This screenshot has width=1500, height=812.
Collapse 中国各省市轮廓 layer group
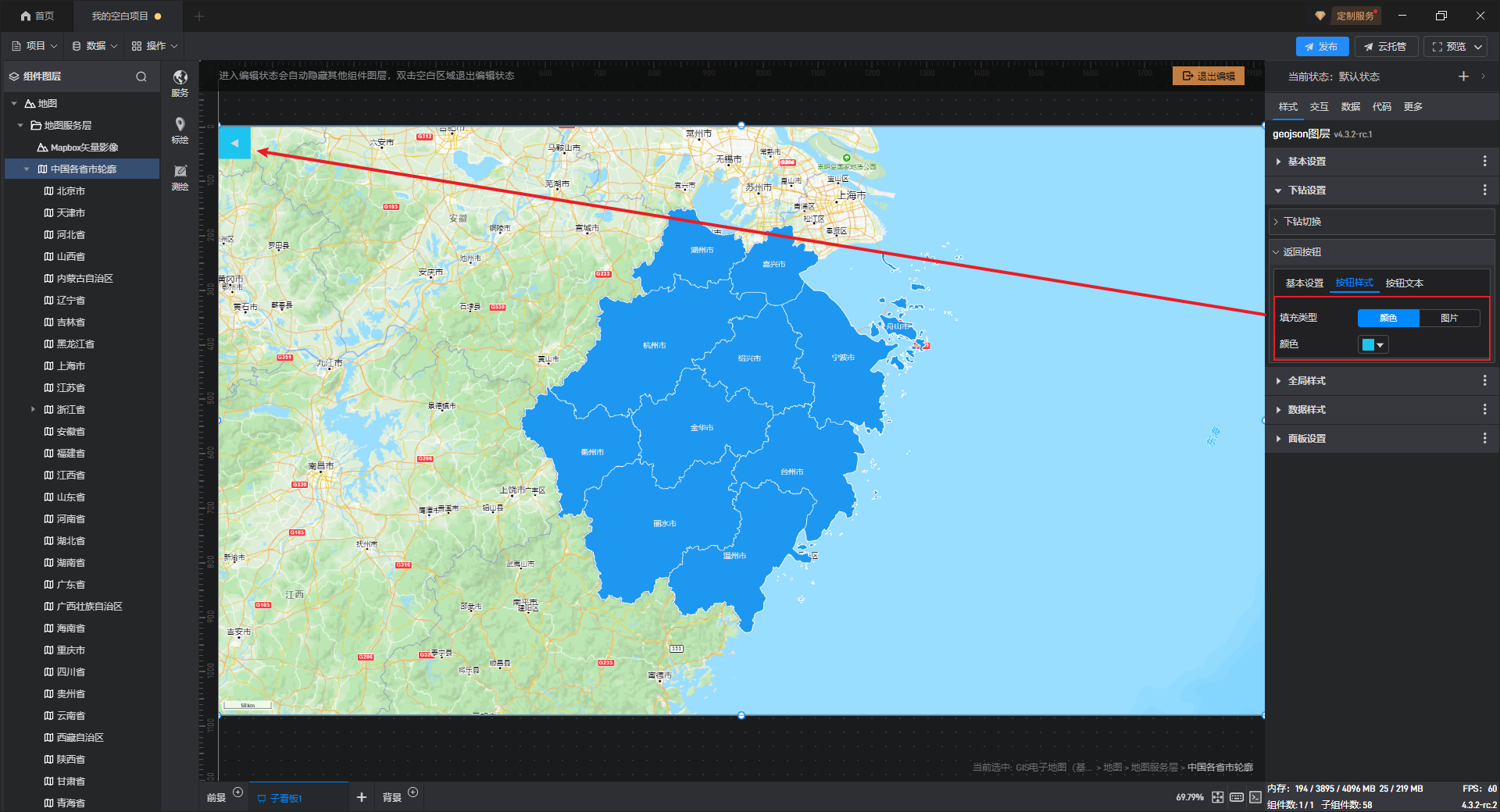(x=27, y=169)
